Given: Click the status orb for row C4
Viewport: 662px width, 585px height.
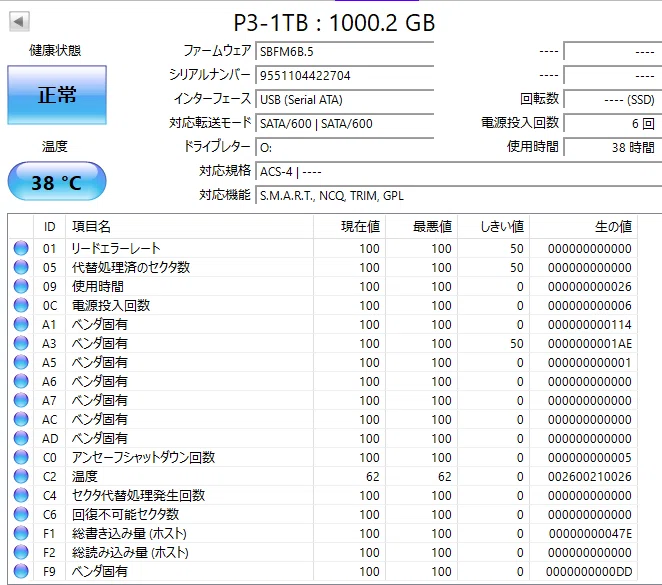Looking at the screenshot, I should pos(21,495).
